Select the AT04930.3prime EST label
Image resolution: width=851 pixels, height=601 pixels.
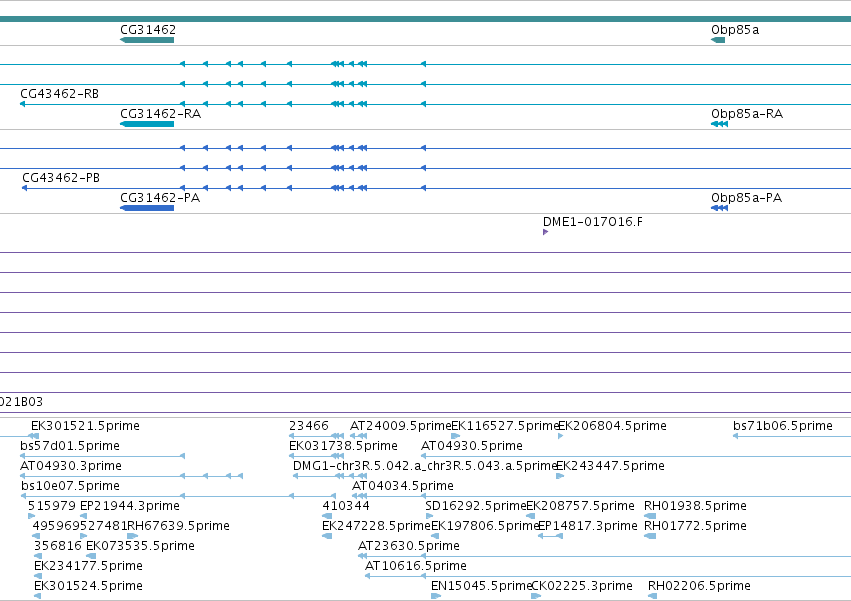click(71, 466)
